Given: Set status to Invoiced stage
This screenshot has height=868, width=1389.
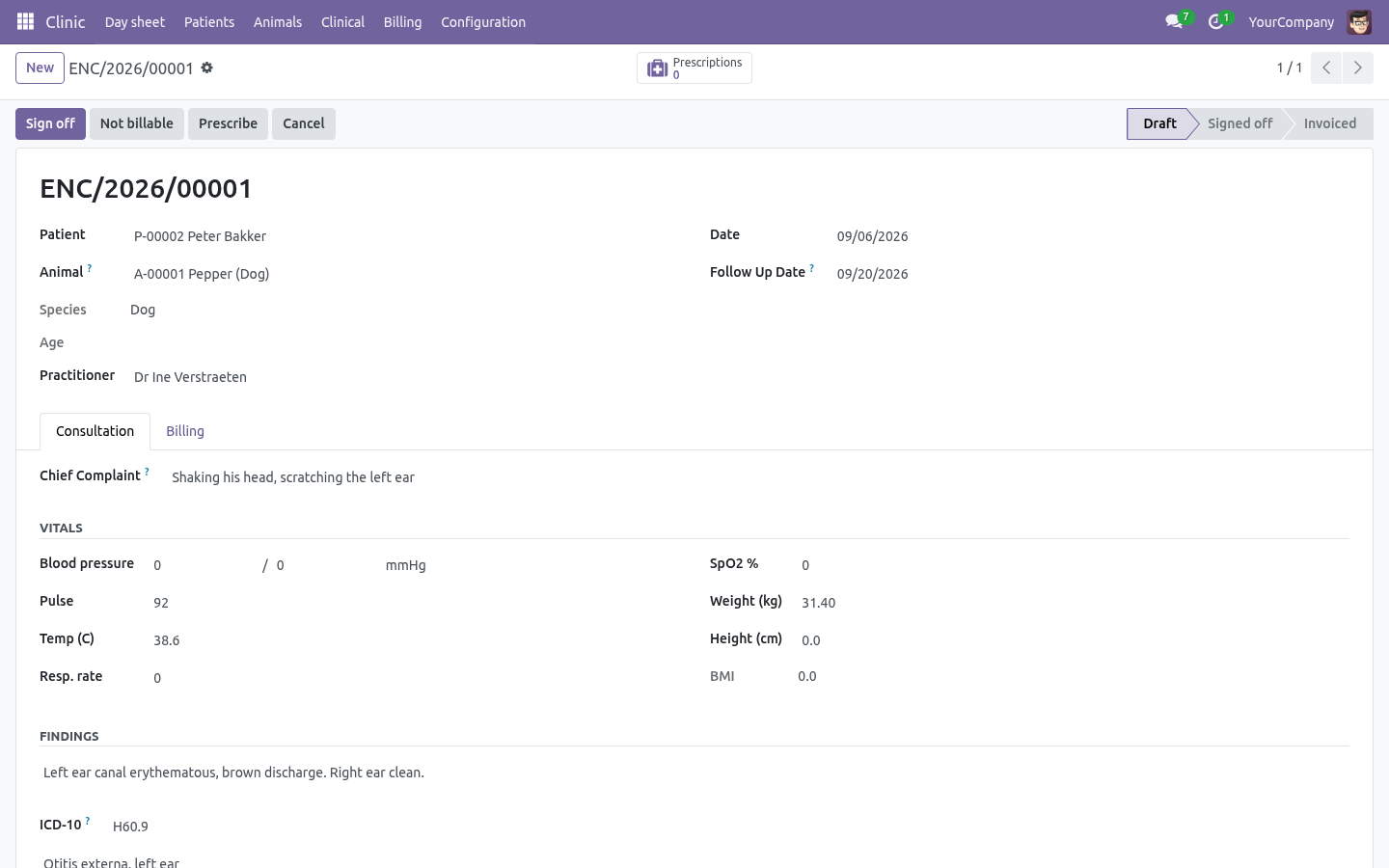Looking at the screenshot, I should click(1329, 123).
